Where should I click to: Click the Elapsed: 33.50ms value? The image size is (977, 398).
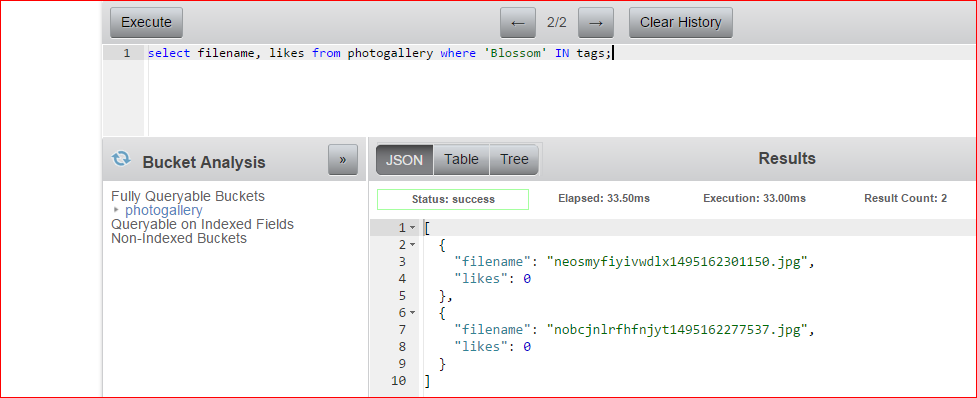[x=604, y=199]
